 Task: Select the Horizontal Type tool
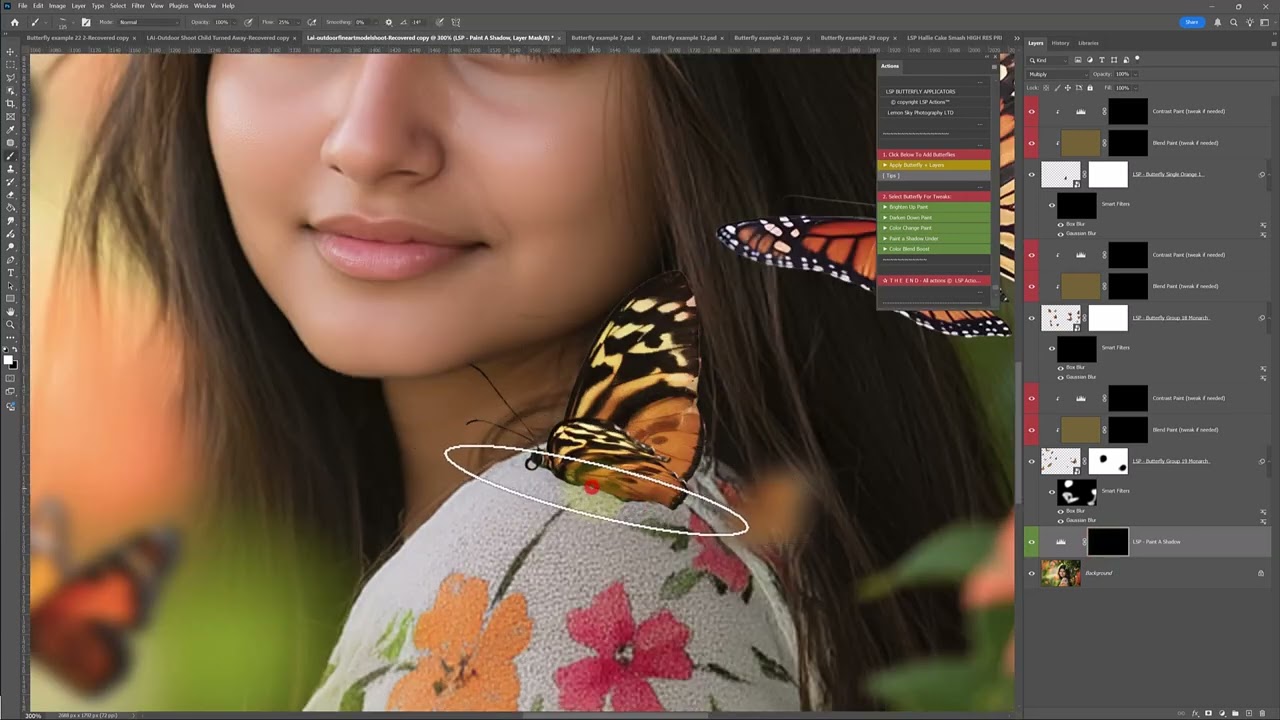pyautogui.click(x=11, y=272)
